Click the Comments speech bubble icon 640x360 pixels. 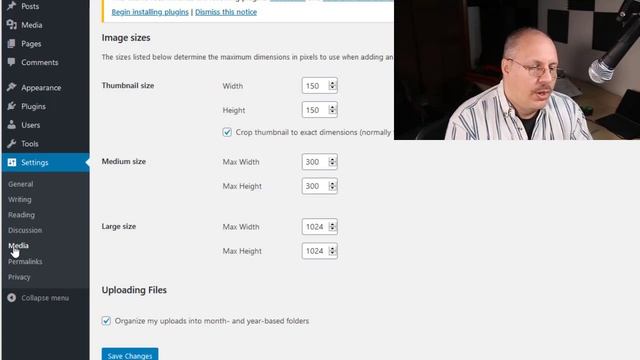(x=11, y=62)
